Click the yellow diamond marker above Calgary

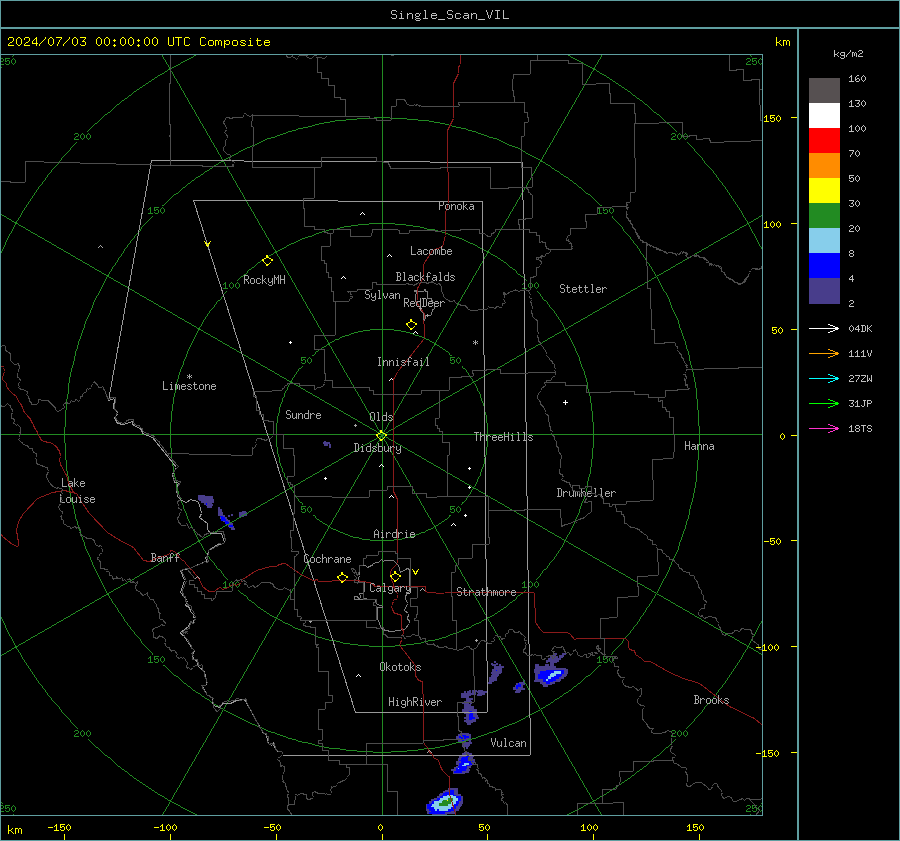coord(395,576)
